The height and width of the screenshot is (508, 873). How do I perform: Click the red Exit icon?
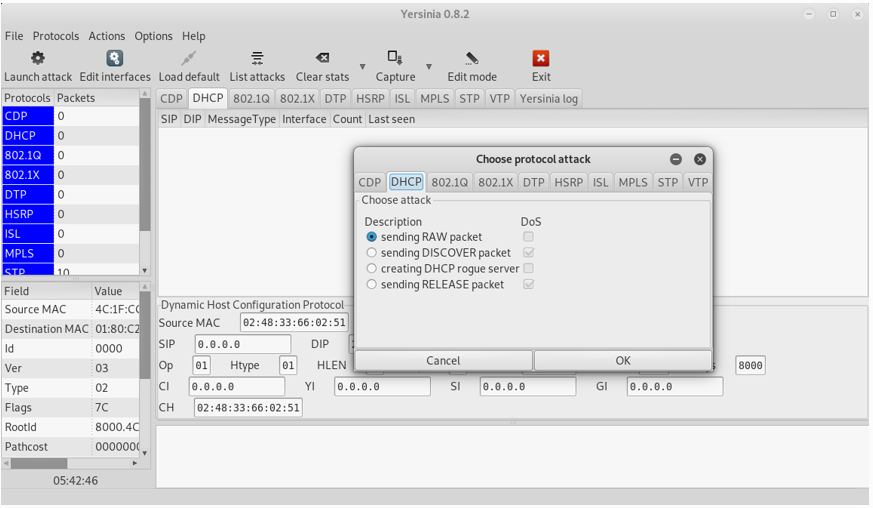pyautogui.click(x=541, y=58)
